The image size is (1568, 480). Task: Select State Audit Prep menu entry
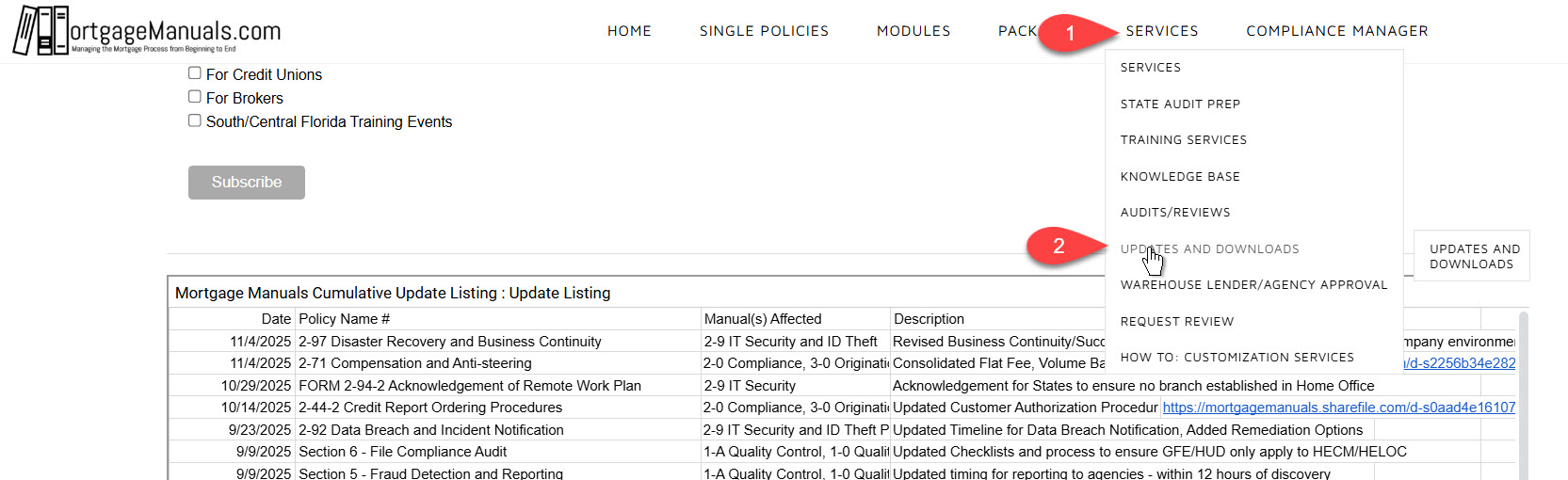tap(1180, 104)
